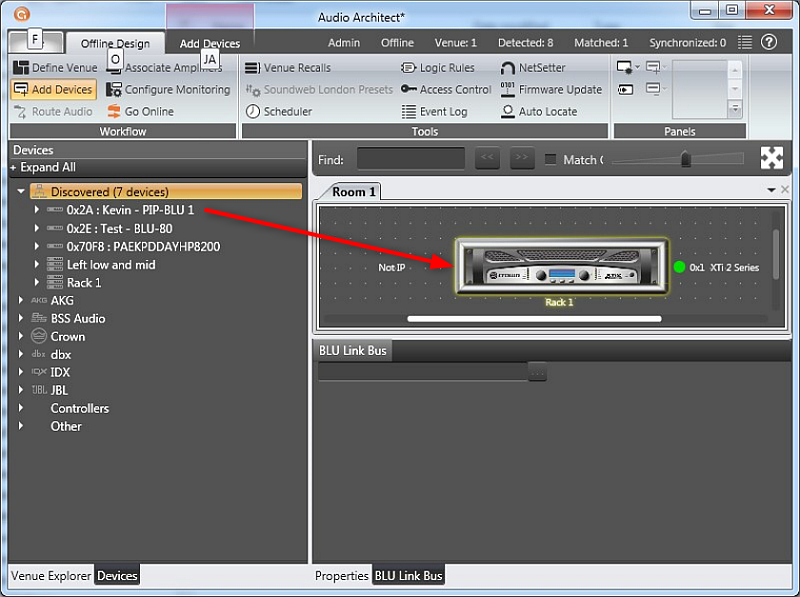The width and height of the screenshot is (800, 597).
Task: Open Configure Monitoring step
Action: [168, 89]
